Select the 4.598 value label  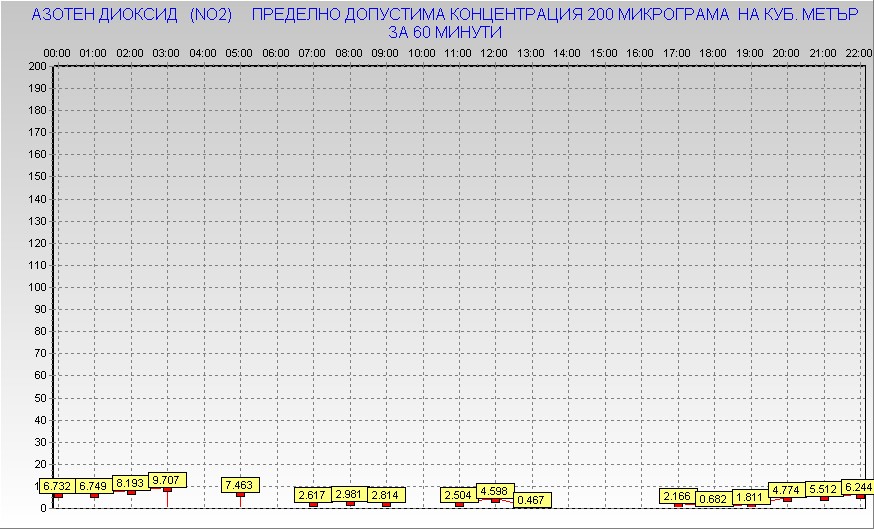pyautogui.click(x=496, y=491)
